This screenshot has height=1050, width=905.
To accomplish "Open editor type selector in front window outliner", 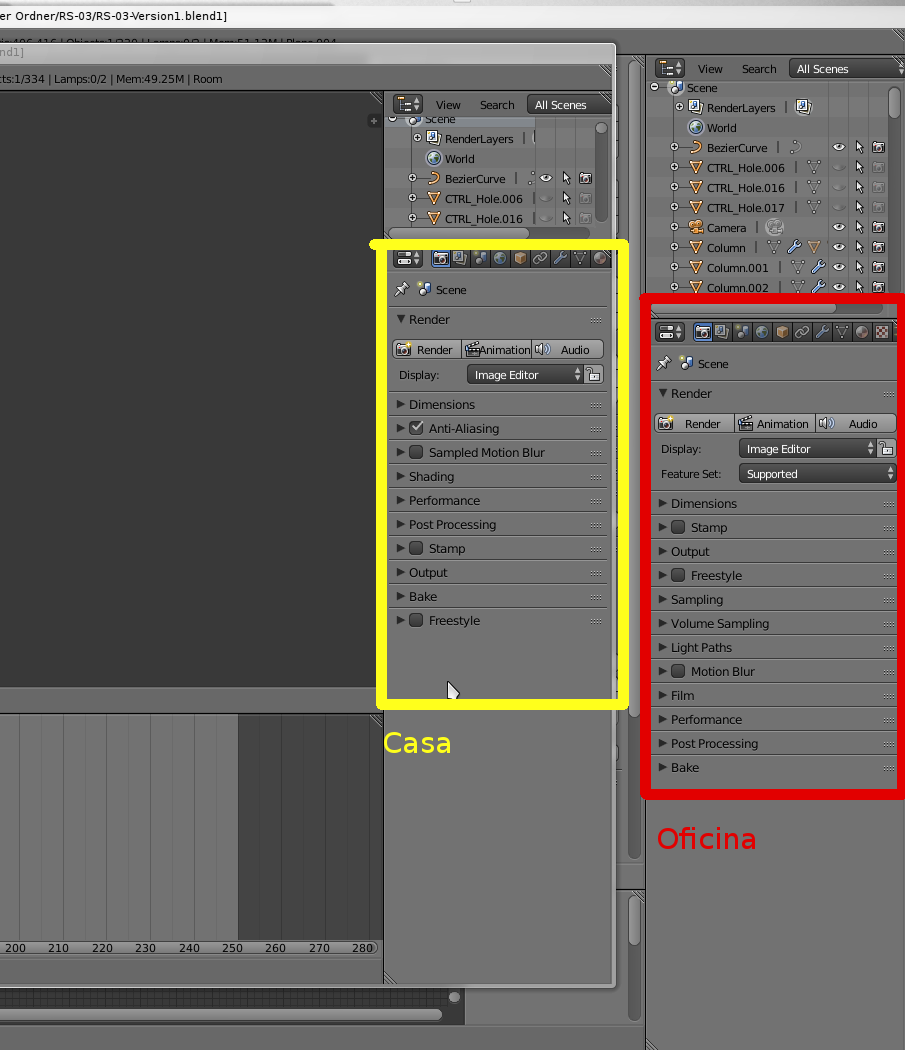I will pos(407,104).
